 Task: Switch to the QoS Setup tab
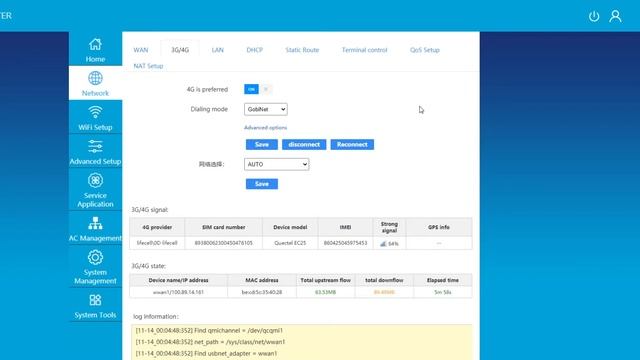pyautogui.click(x=425, y=50)
